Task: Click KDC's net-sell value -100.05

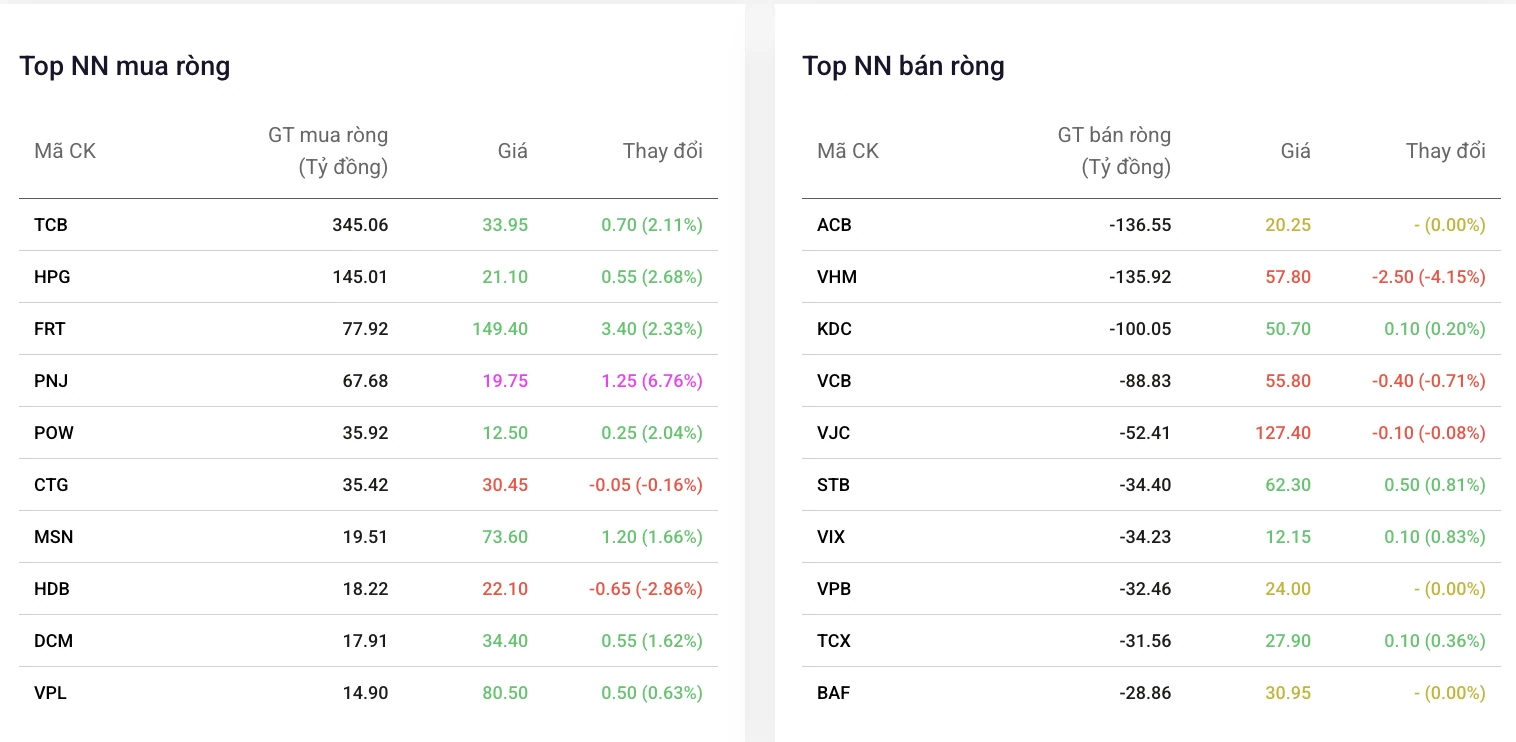Action: (x=1140, y=329)
